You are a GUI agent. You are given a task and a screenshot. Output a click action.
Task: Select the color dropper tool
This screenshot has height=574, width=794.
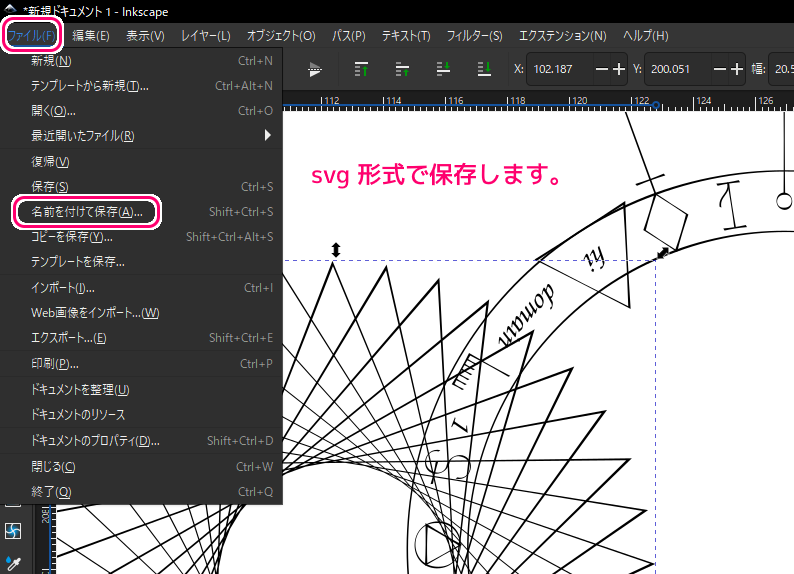click(13, 565)
